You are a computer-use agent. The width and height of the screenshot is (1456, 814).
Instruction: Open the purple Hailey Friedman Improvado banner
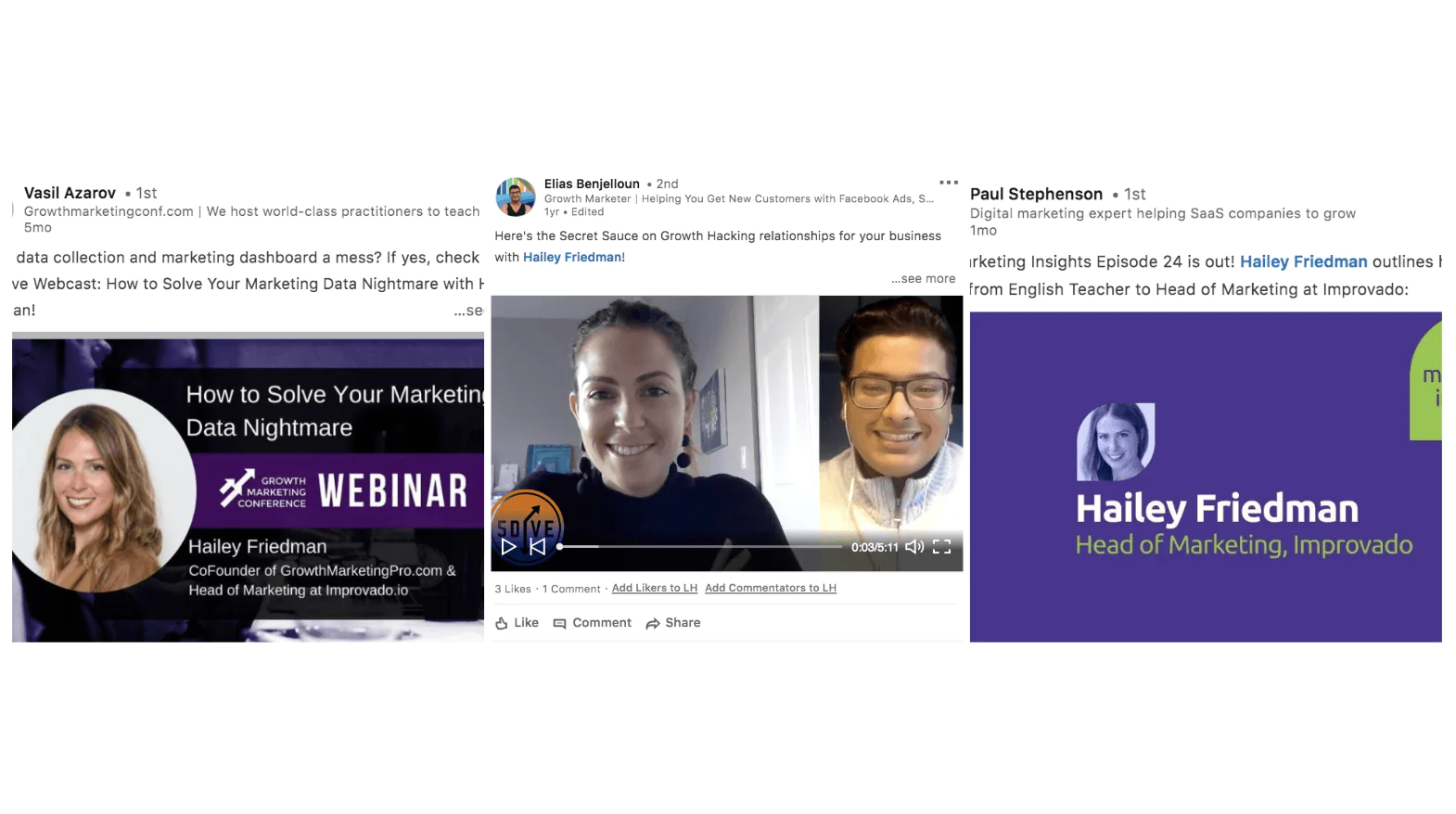1206,477
